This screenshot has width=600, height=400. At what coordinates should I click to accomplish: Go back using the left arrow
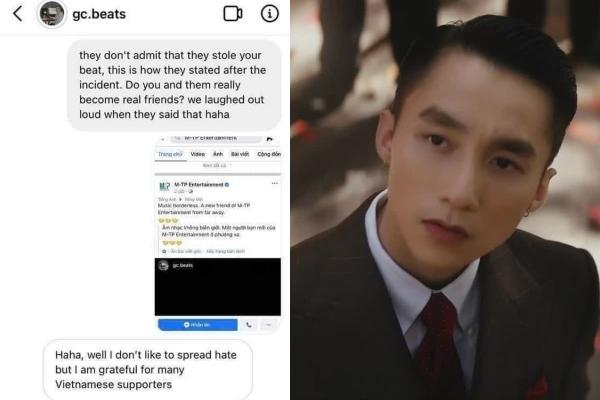18,14
